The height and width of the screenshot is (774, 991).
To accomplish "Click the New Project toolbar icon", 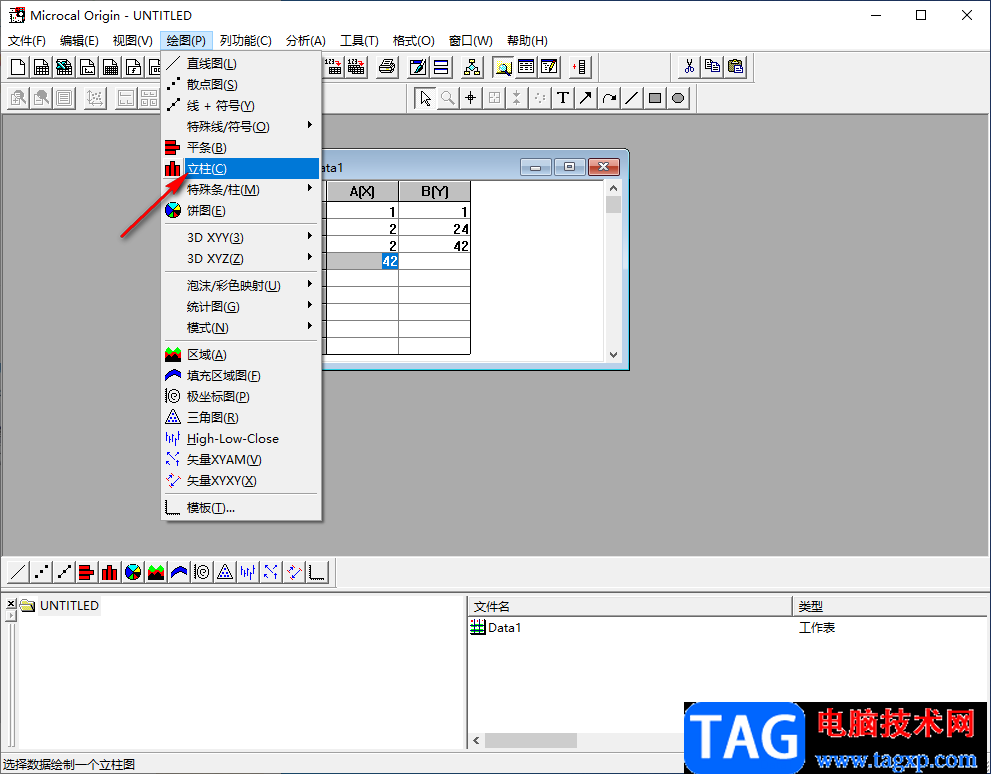I will click(x=18, y=66).
